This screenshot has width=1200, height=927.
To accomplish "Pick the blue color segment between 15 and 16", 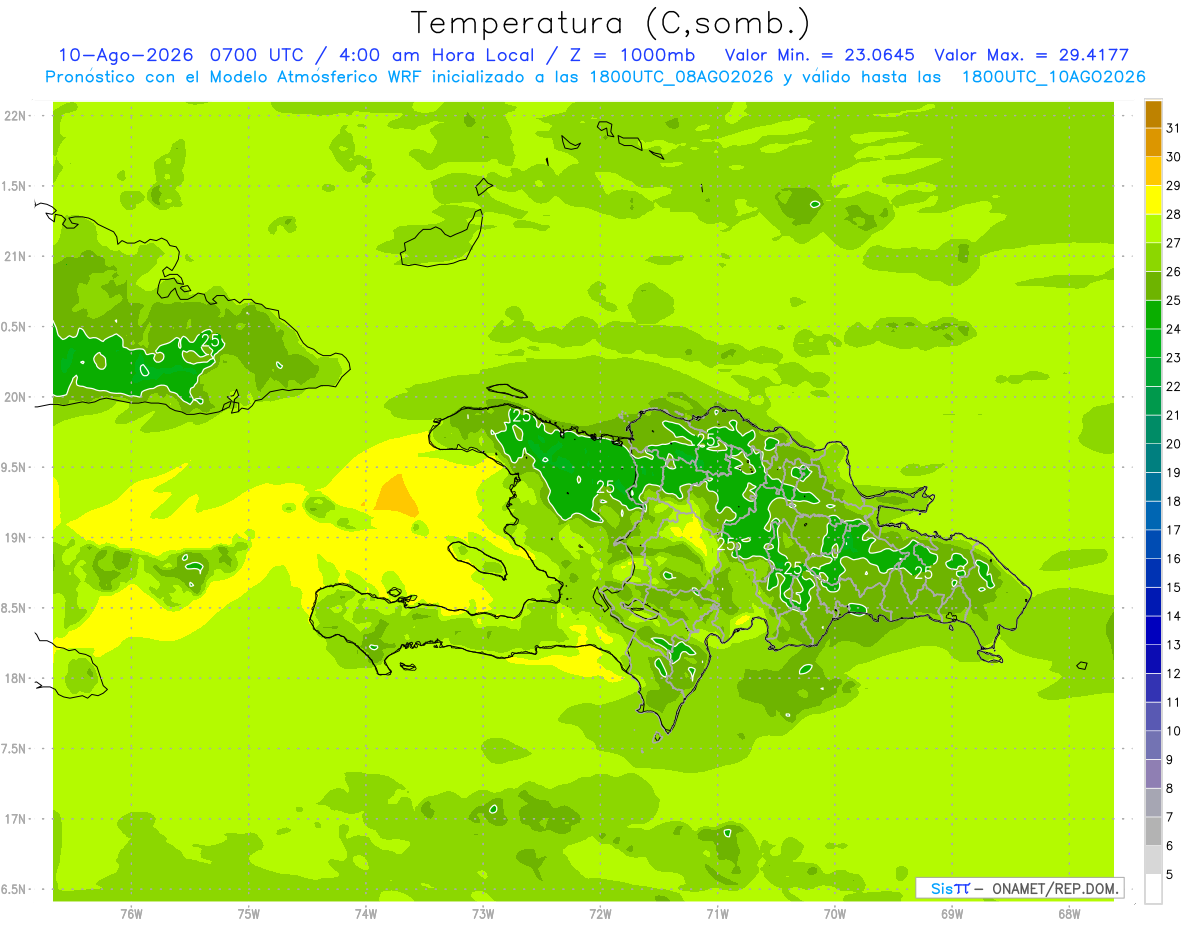I will tap(1153, 573).
